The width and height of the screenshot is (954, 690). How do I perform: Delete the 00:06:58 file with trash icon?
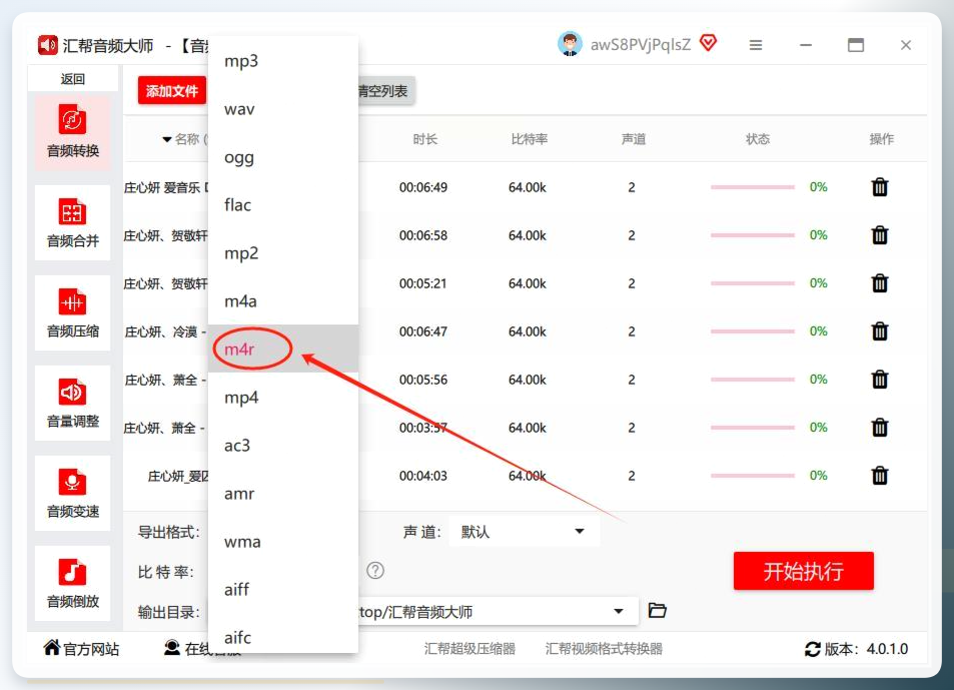coord(880,235)
